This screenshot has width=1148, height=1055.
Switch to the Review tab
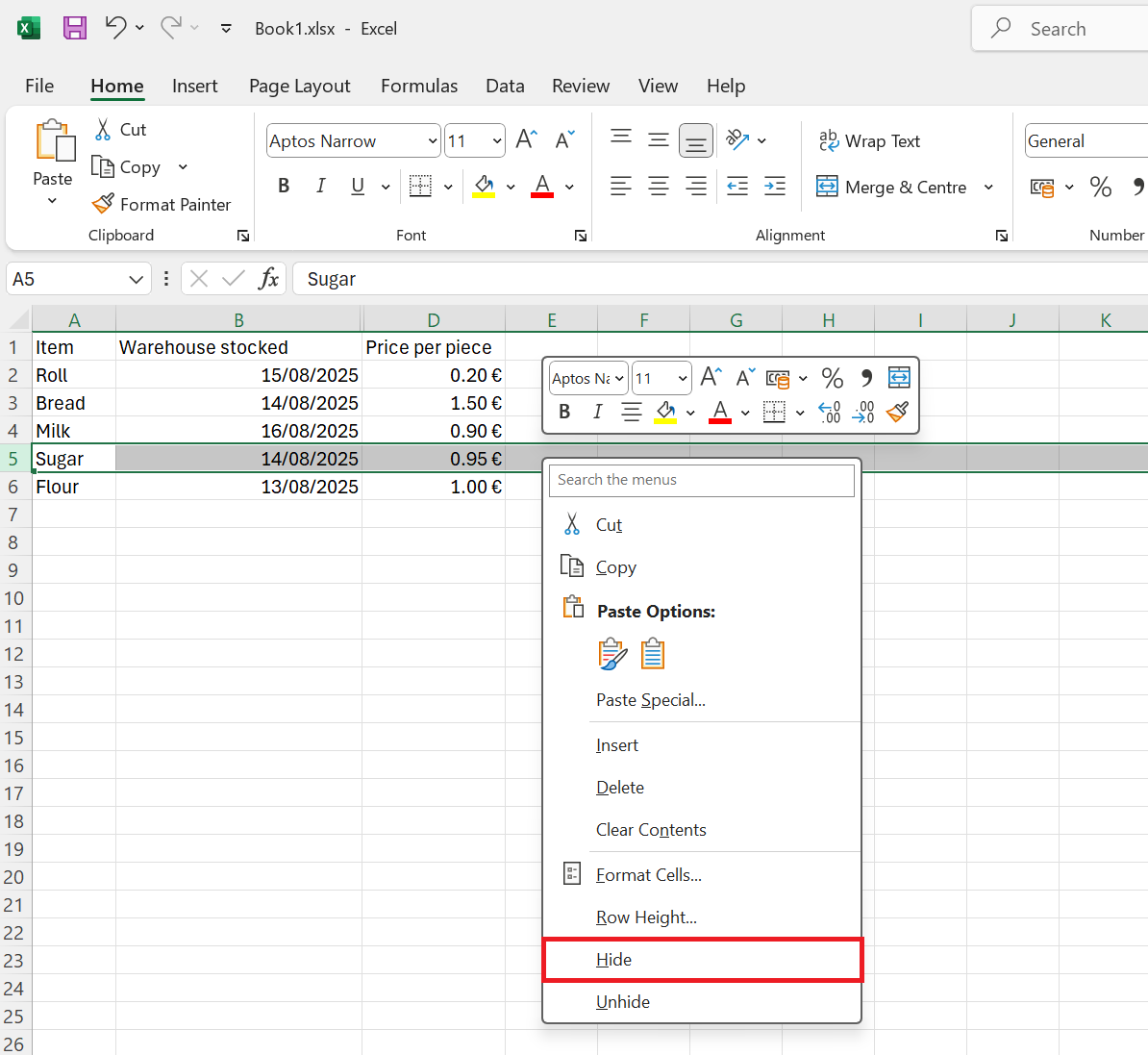coord(581,86)
